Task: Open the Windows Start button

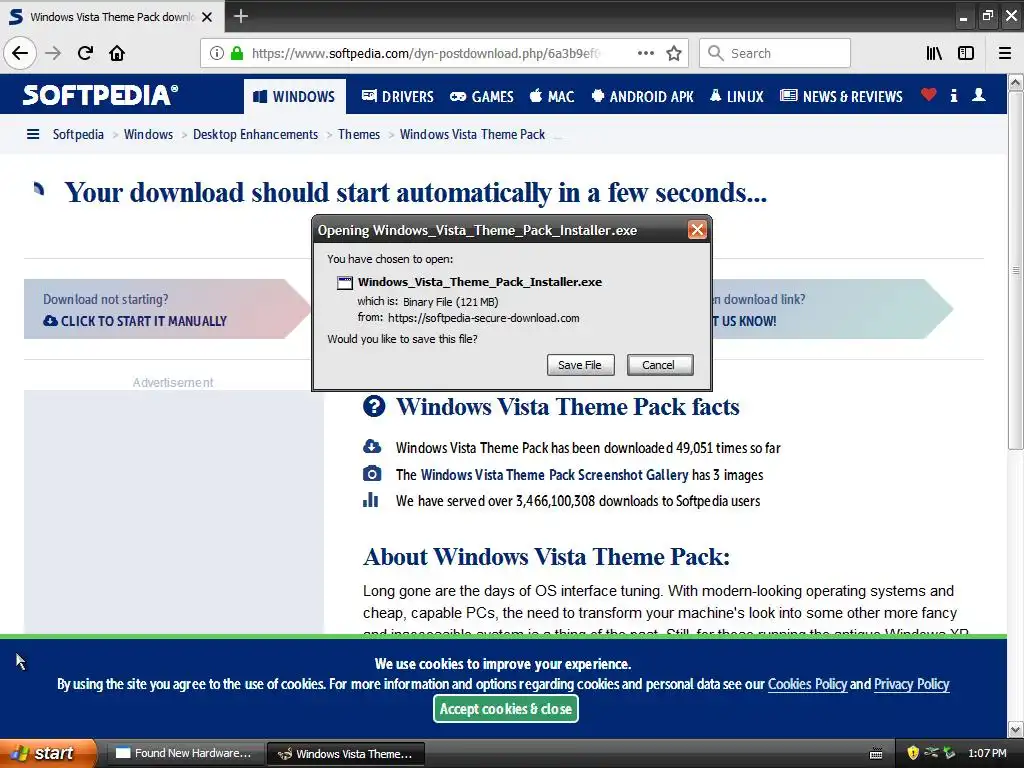Action: (x=48, y=753)
